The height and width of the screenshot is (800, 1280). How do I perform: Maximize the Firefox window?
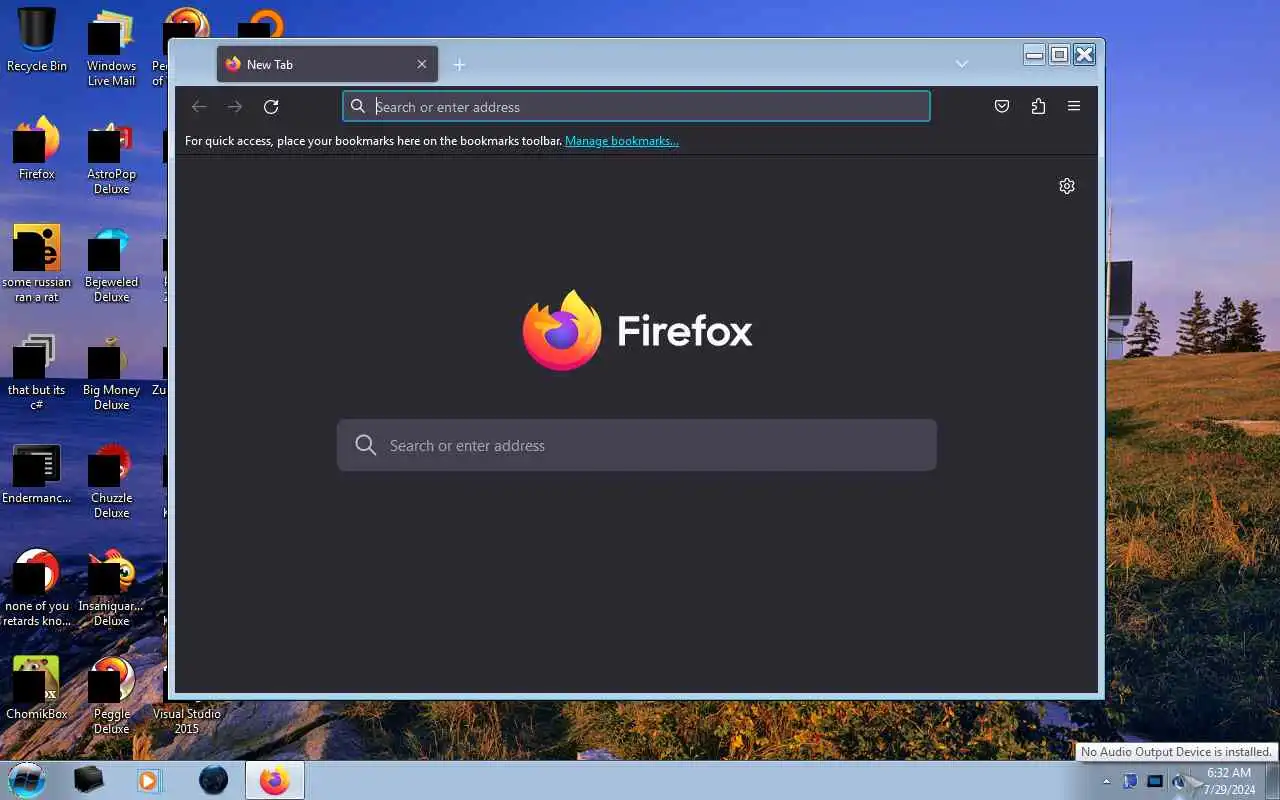coord(1059,55)
